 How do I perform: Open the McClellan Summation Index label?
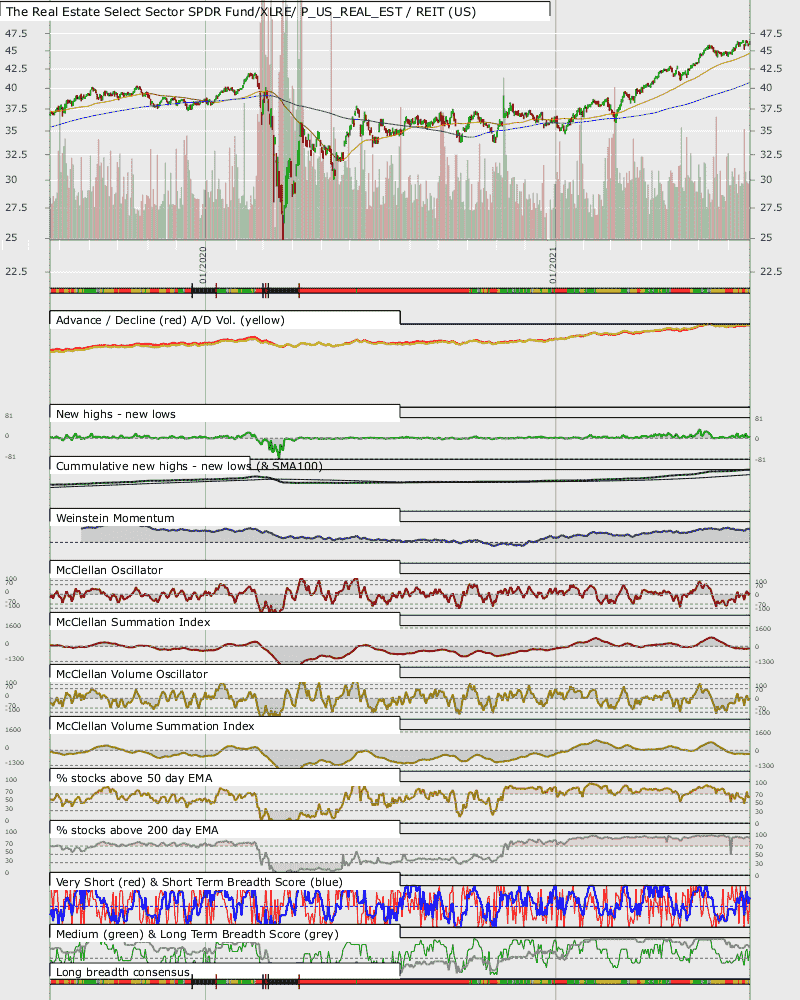[133, 622]
